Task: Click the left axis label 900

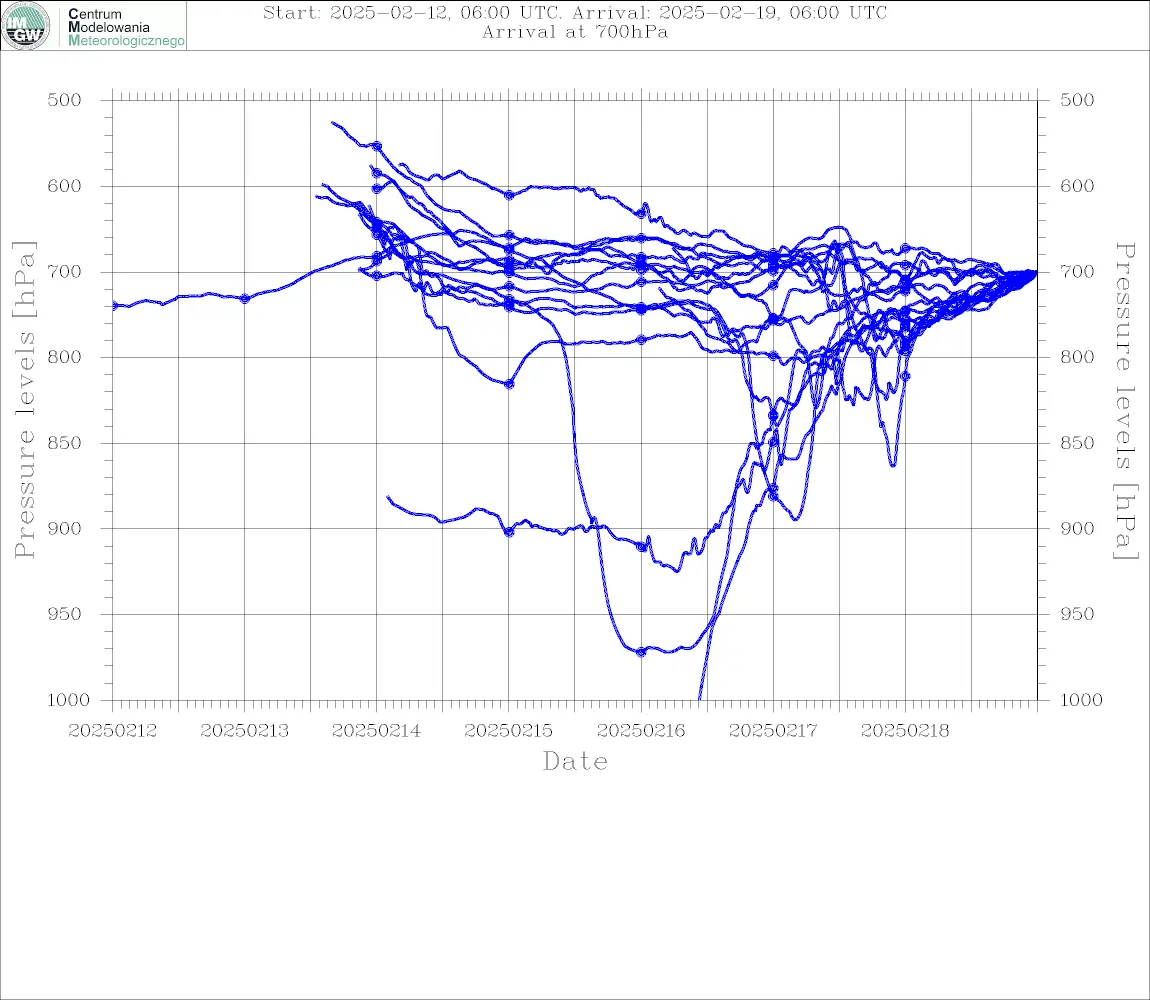Action: [x=65, y=528]
